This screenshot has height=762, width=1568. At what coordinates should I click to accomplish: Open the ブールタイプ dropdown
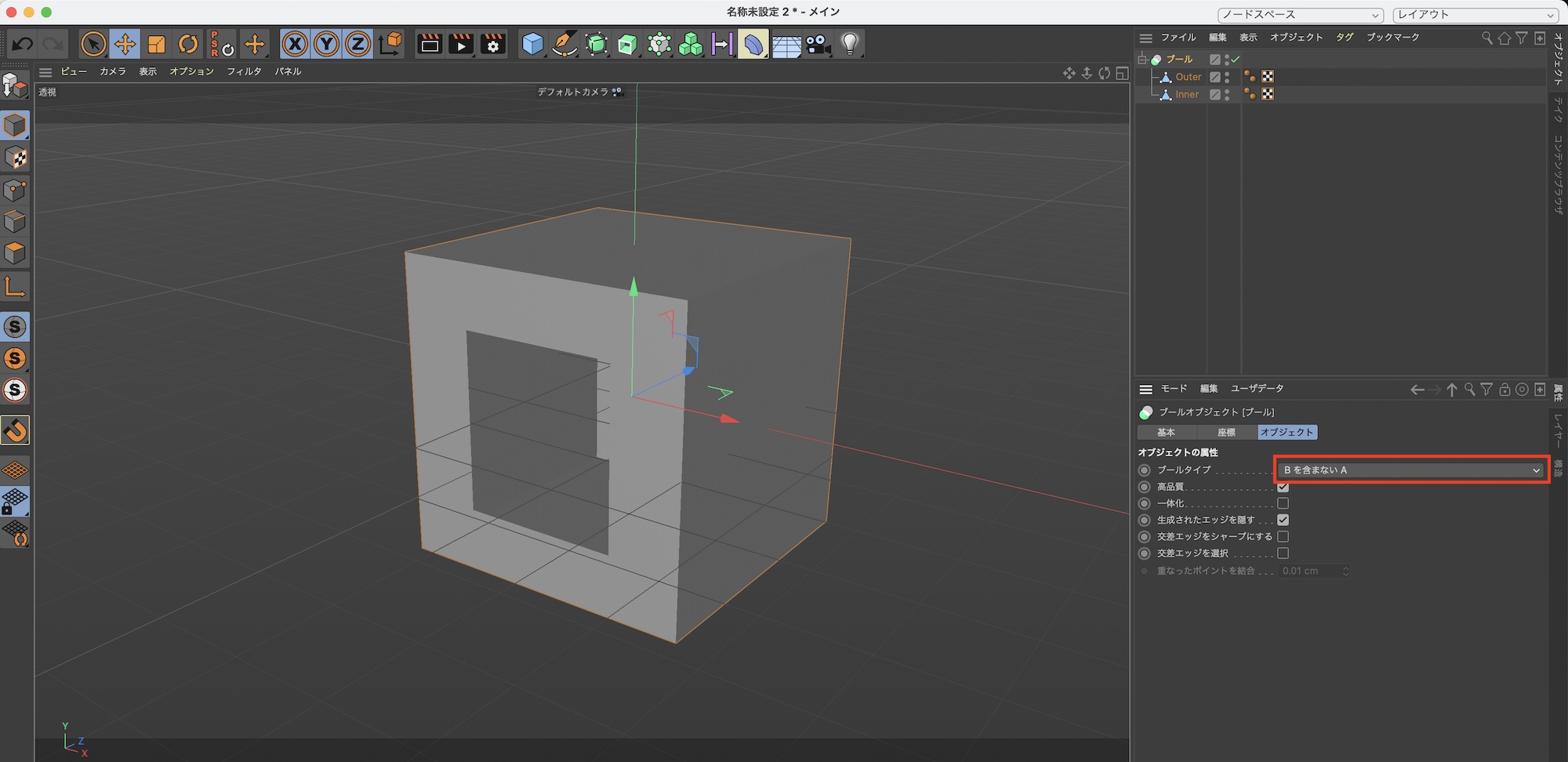[1411, 470]
